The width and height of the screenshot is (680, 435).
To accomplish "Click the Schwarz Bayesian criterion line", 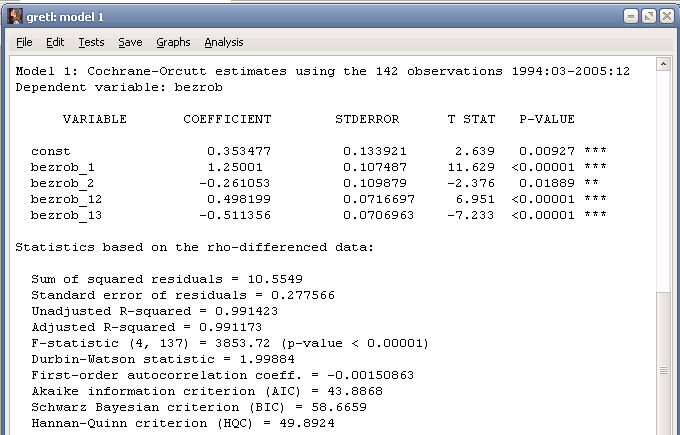I will point(199,408).
